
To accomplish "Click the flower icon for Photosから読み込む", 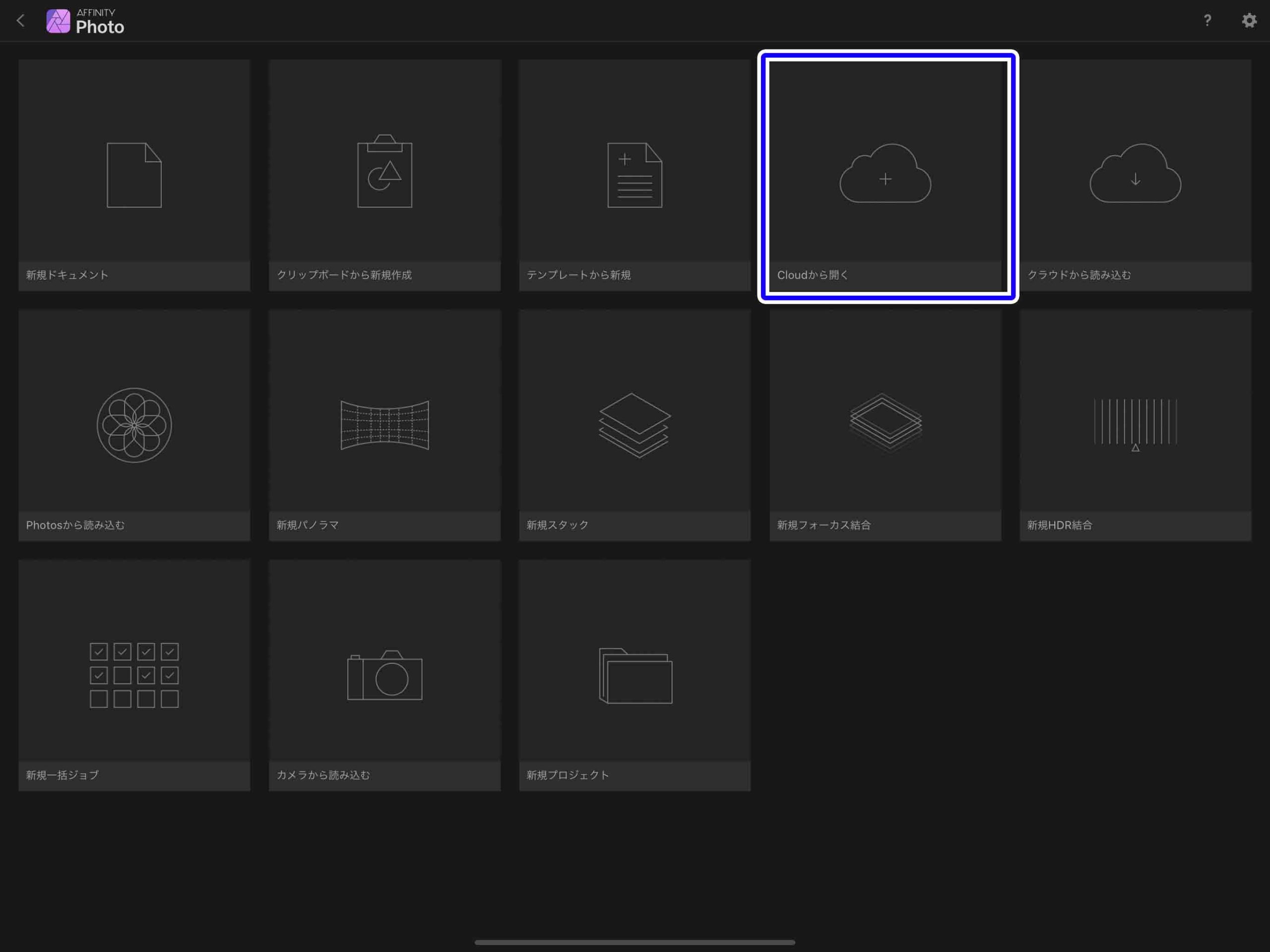I will [134, 425].
